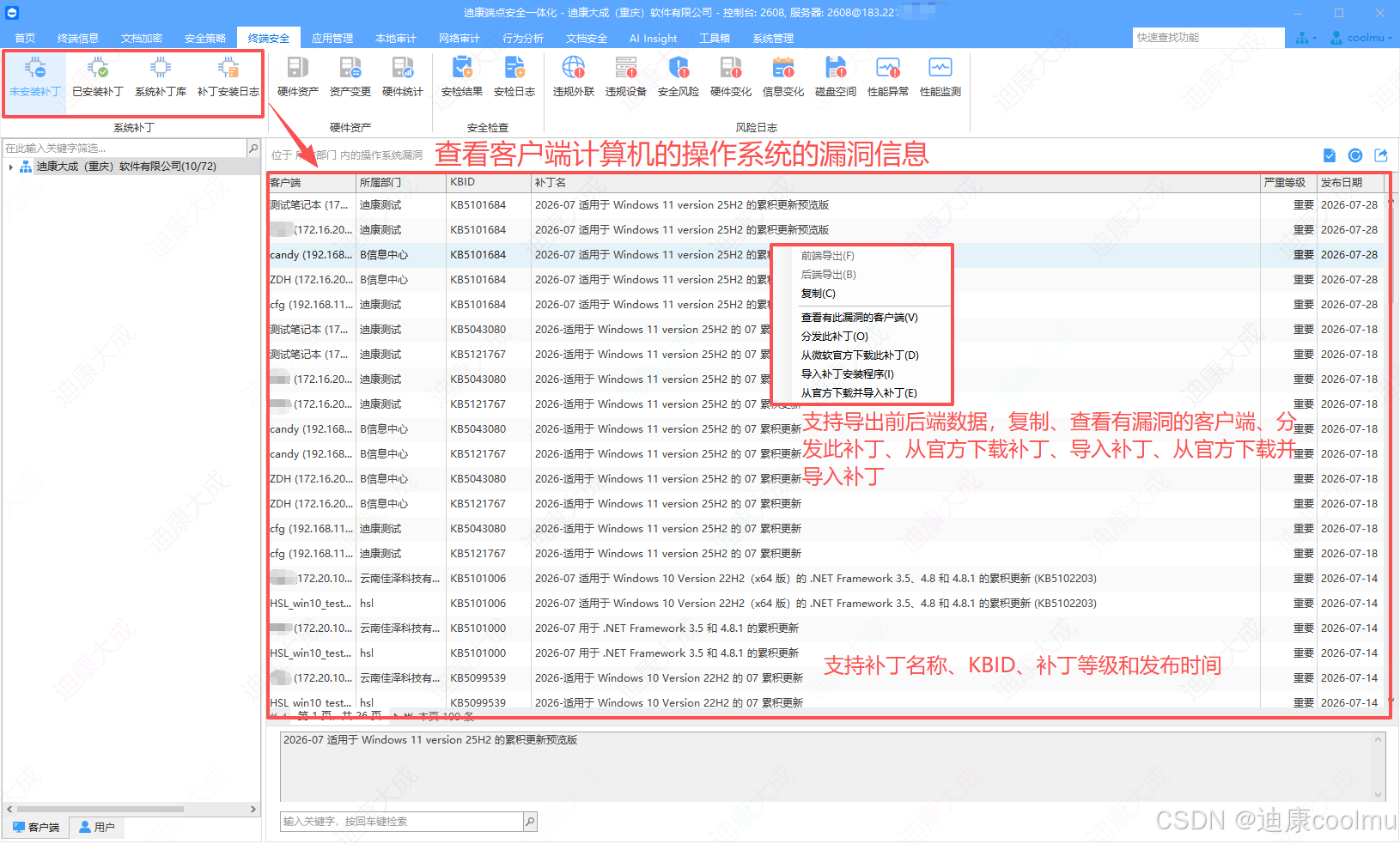The height and width of the screenshot is (844, 1400).
Task: Open the 信息变化 ribbon icon
Action: click(x=783, y=76)
